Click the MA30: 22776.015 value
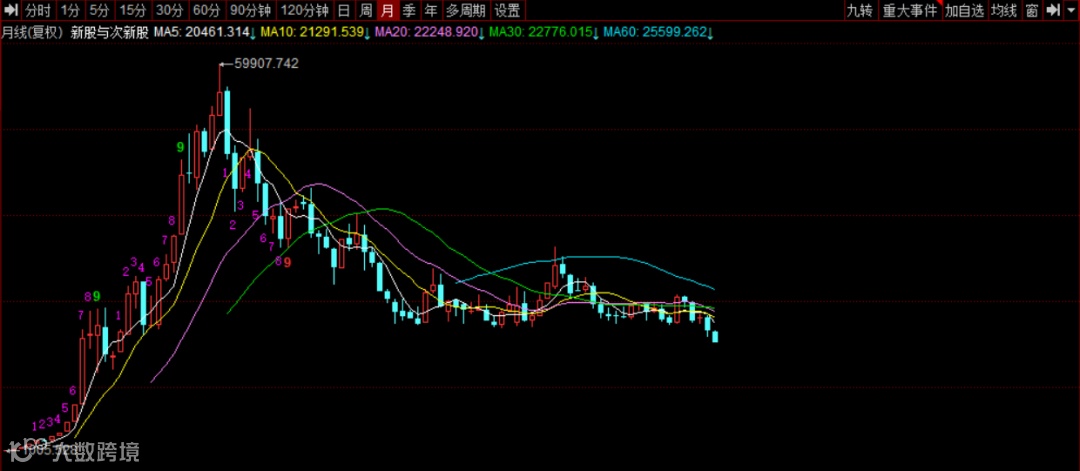This screenshot has width=1080, height=471. click(541, 32)
